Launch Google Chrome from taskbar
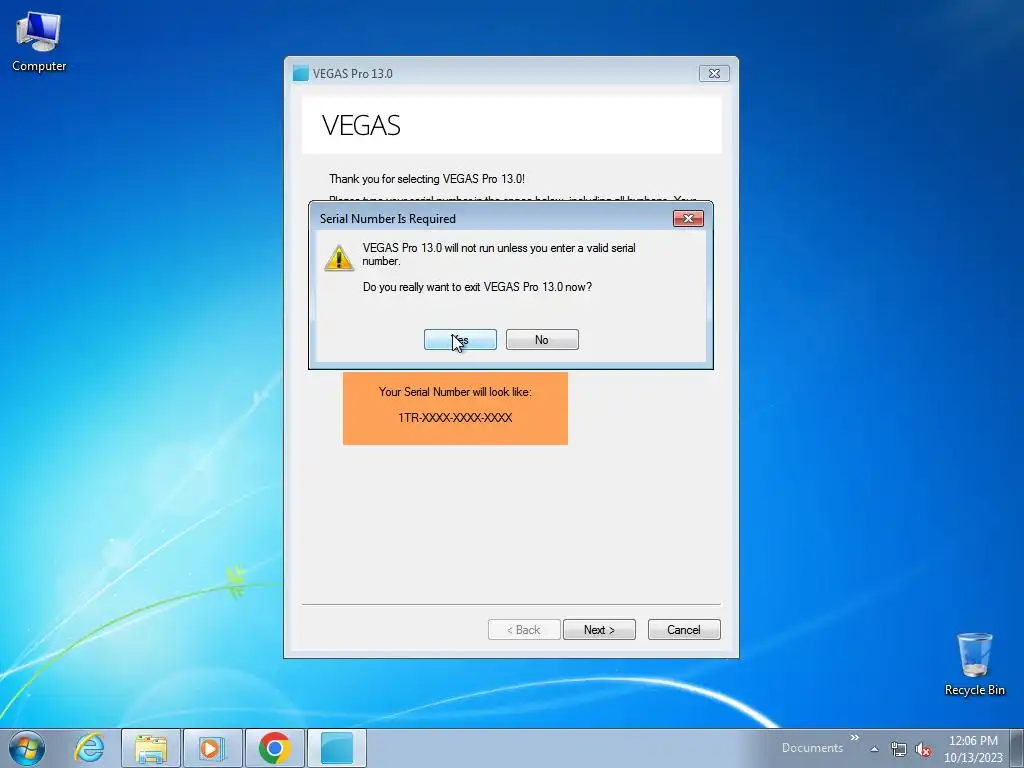 (x=274, y=748)
